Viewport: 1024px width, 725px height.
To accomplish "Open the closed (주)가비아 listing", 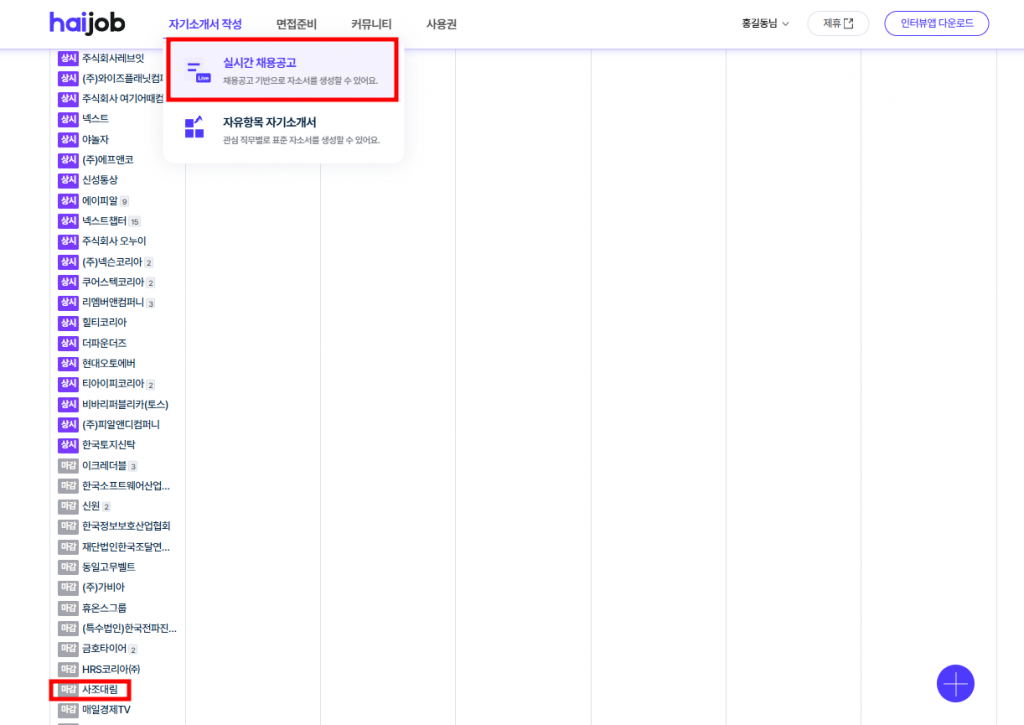I will coord(103,587).
